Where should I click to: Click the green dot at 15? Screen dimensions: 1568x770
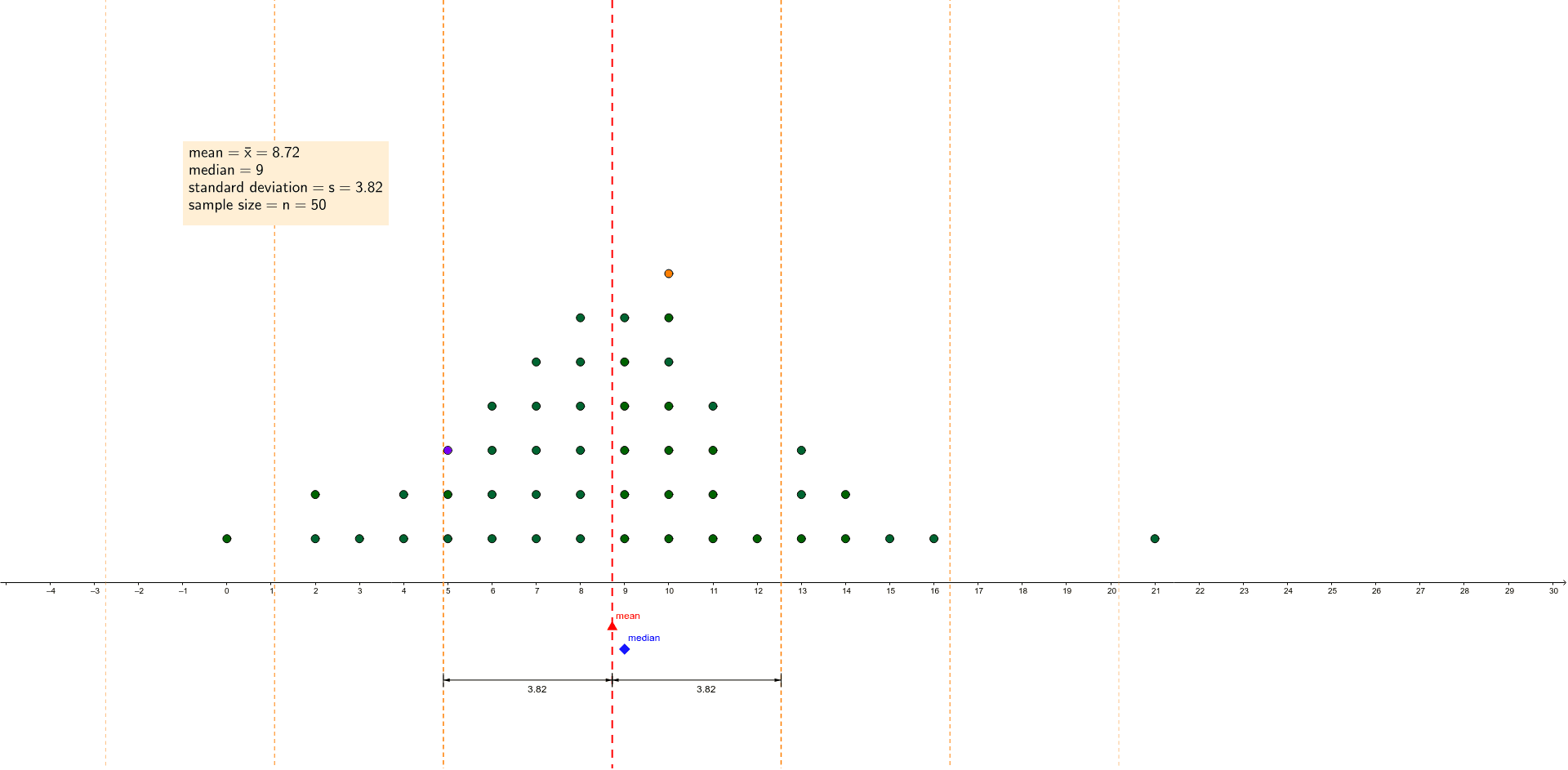pyautogui.click(x=889, y=539)
